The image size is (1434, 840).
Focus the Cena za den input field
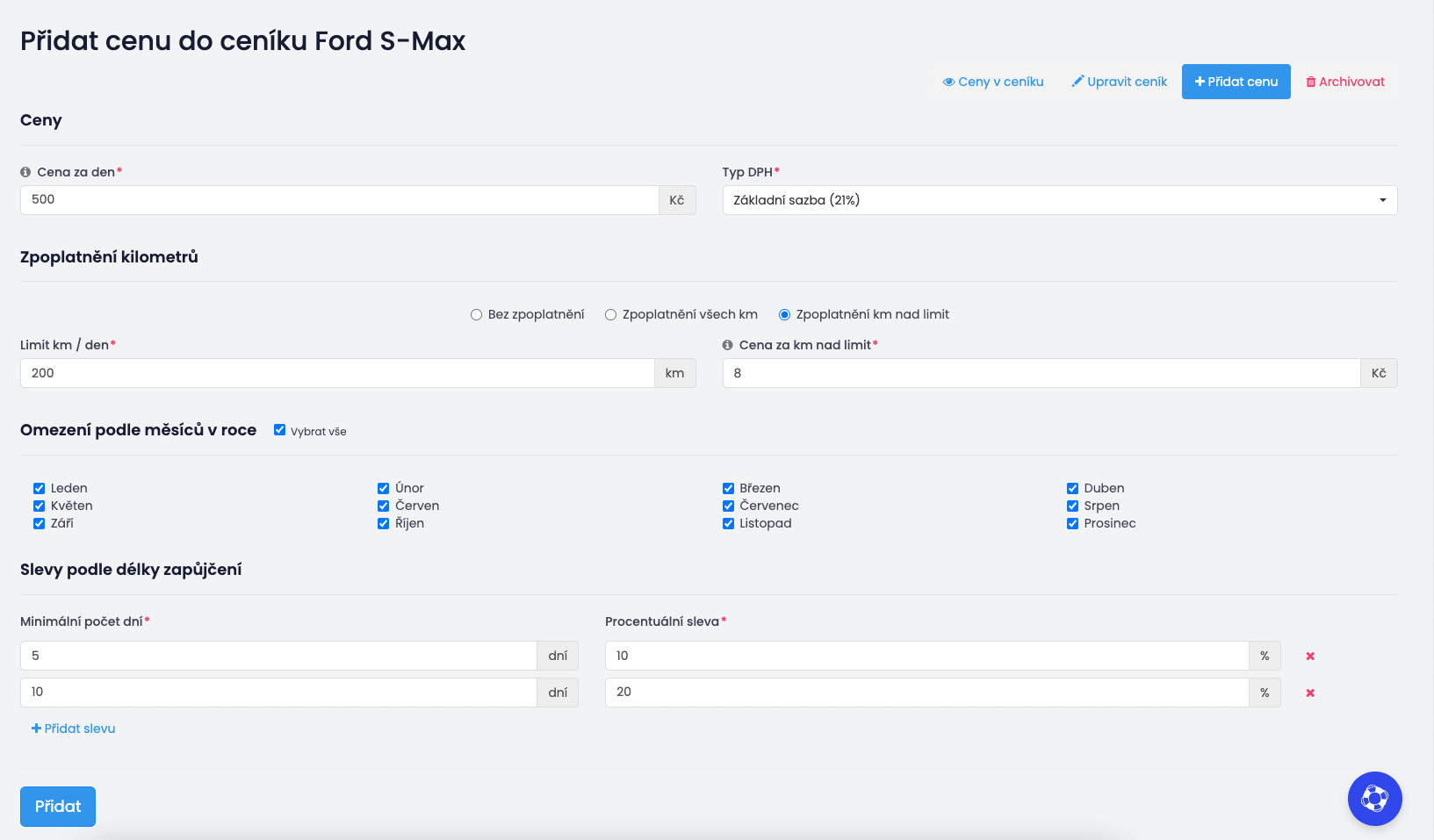[339, 200]
